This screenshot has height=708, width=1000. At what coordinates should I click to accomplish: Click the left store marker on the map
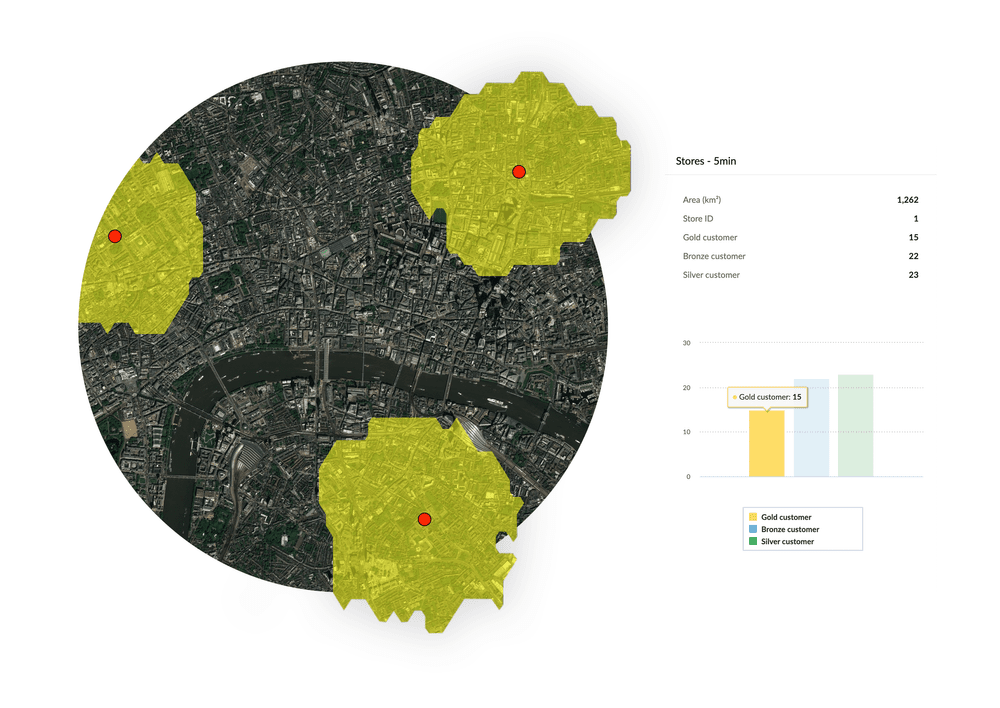(116, 236)
